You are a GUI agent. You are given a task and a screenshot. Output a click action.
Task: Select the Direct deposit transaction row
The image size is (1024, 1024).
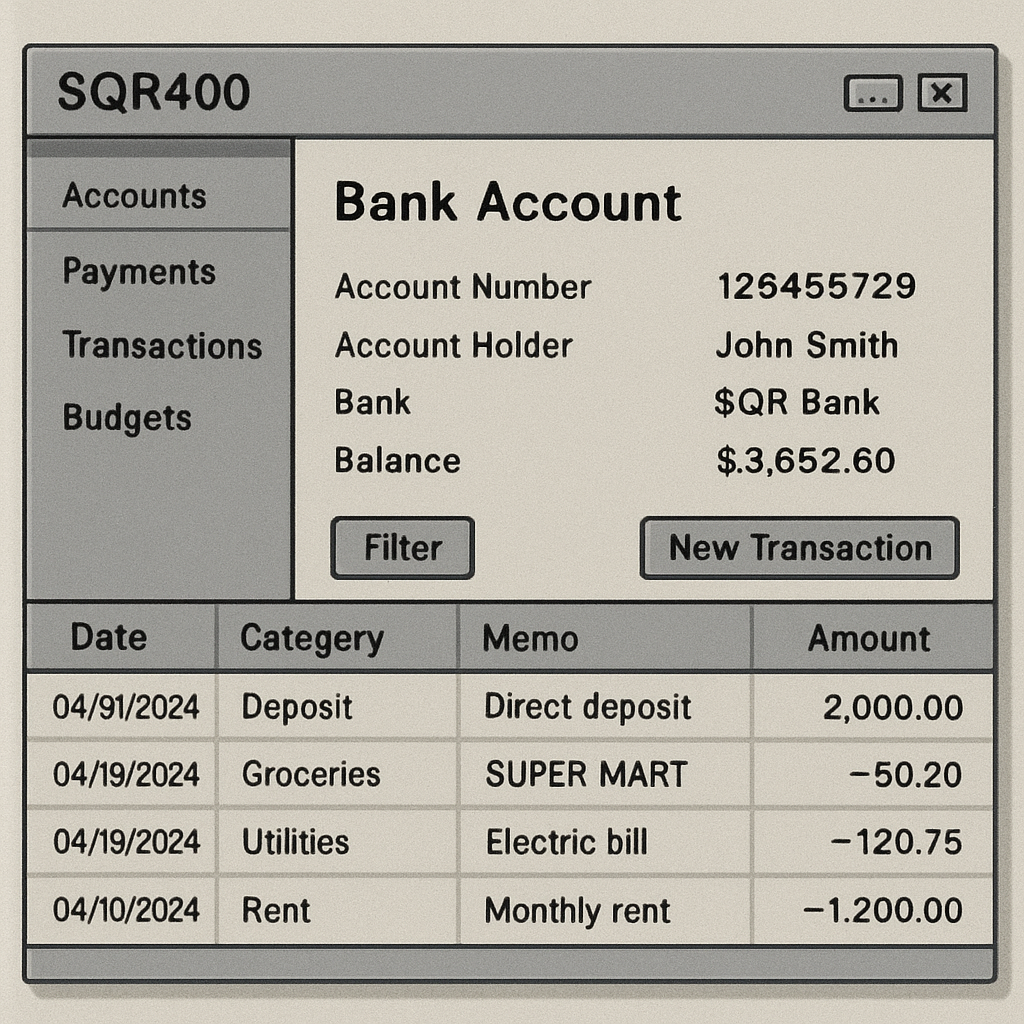tap(587, 707)
